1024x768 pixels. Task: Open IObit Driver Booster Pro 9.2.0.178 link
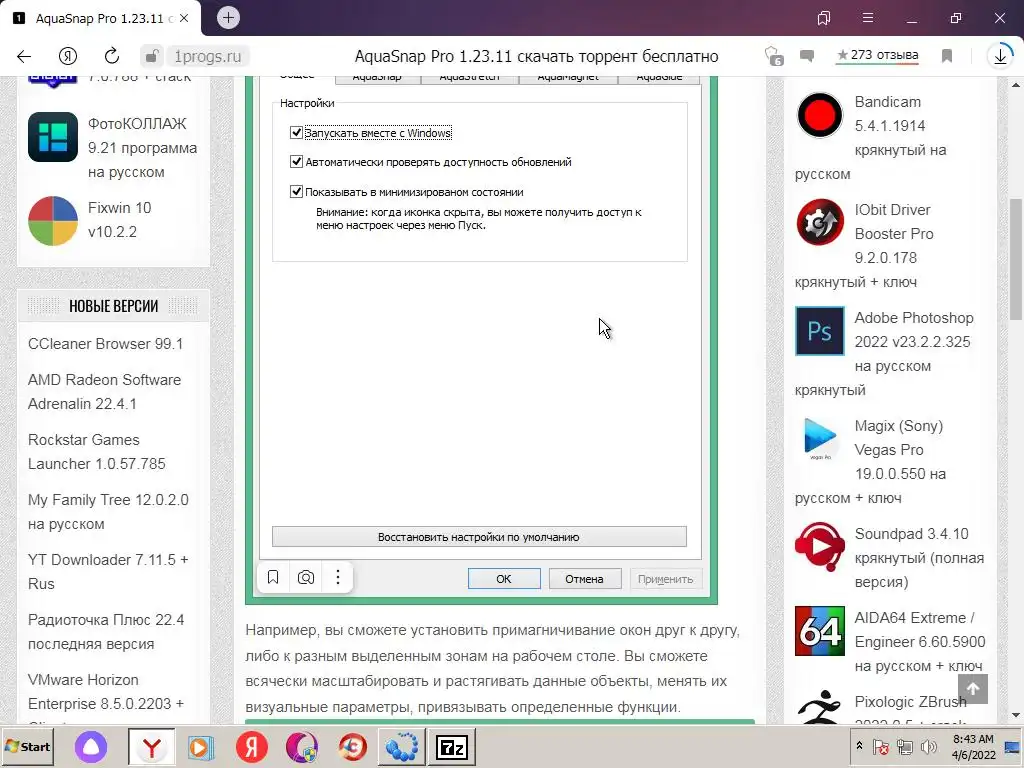tap(865, 246)
